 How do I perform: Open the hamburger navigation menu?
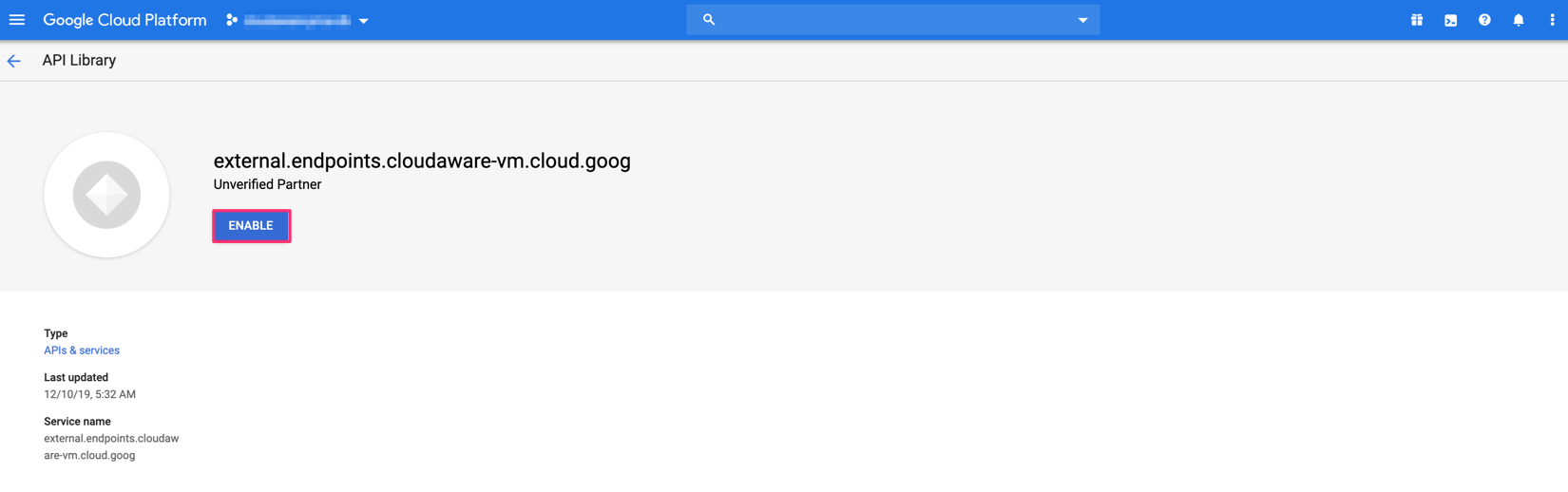pyautogui.click(x=17, y=20)
